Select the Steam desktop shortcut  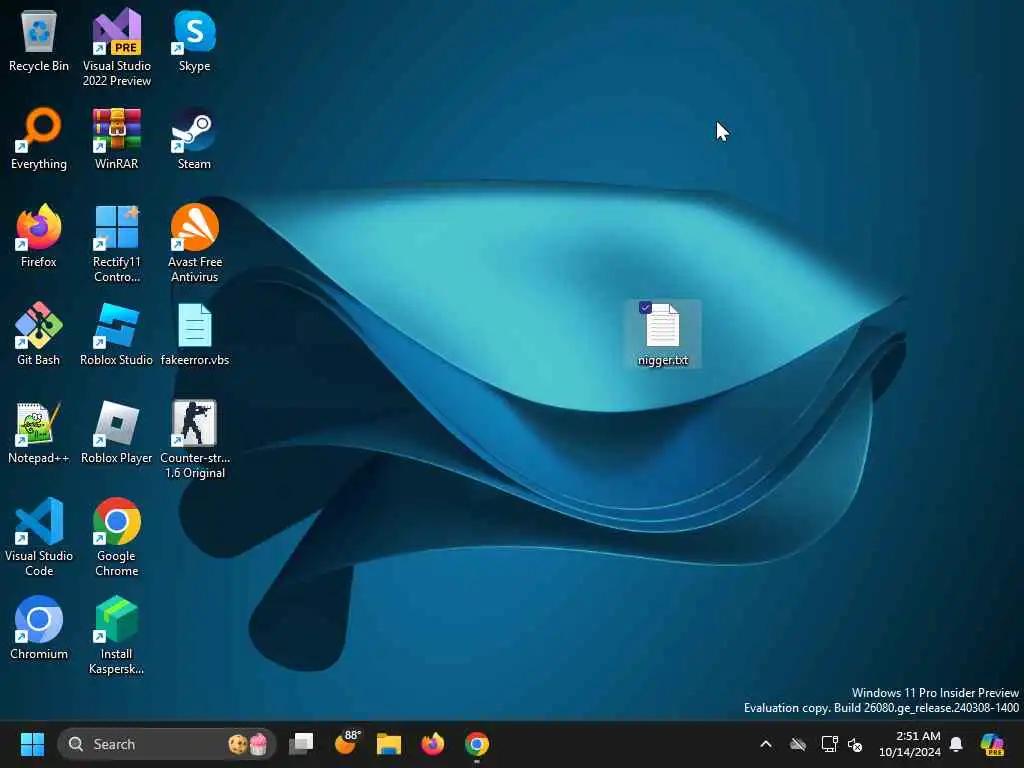pyautogui.click(x=194, y=139)
